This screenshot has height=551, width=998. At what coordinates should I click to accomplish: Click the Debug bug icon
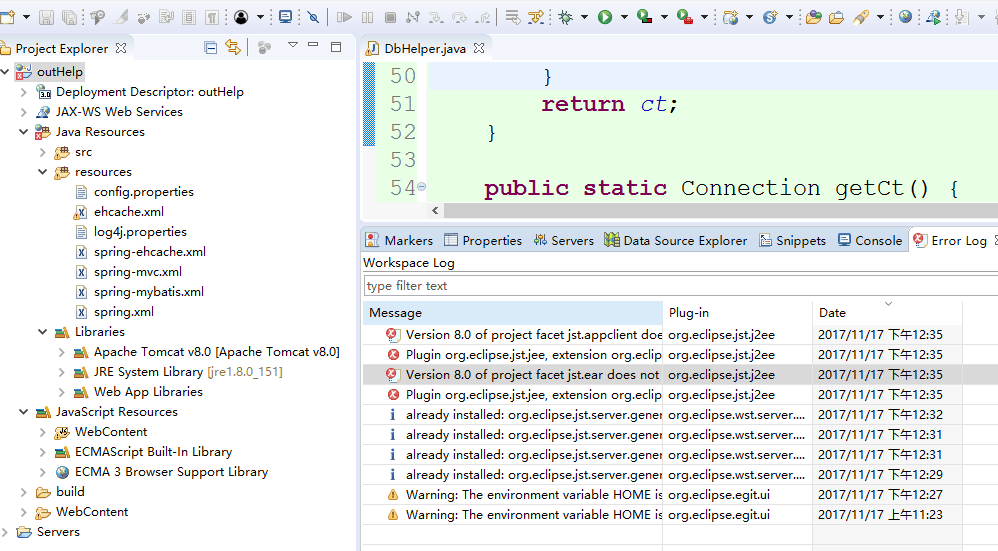pos(565,17)
